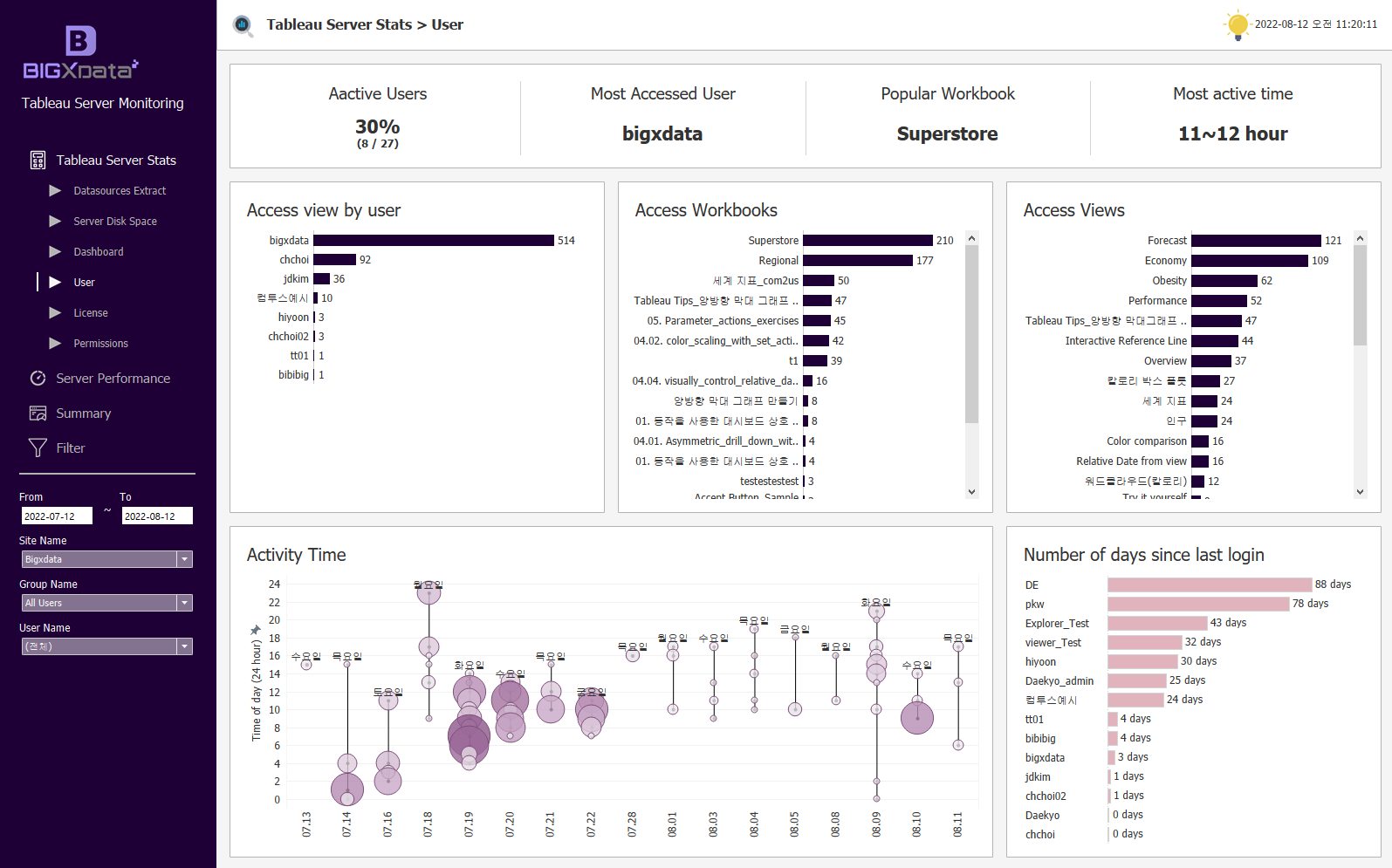Select the Economy view bar

point(1250,260)
